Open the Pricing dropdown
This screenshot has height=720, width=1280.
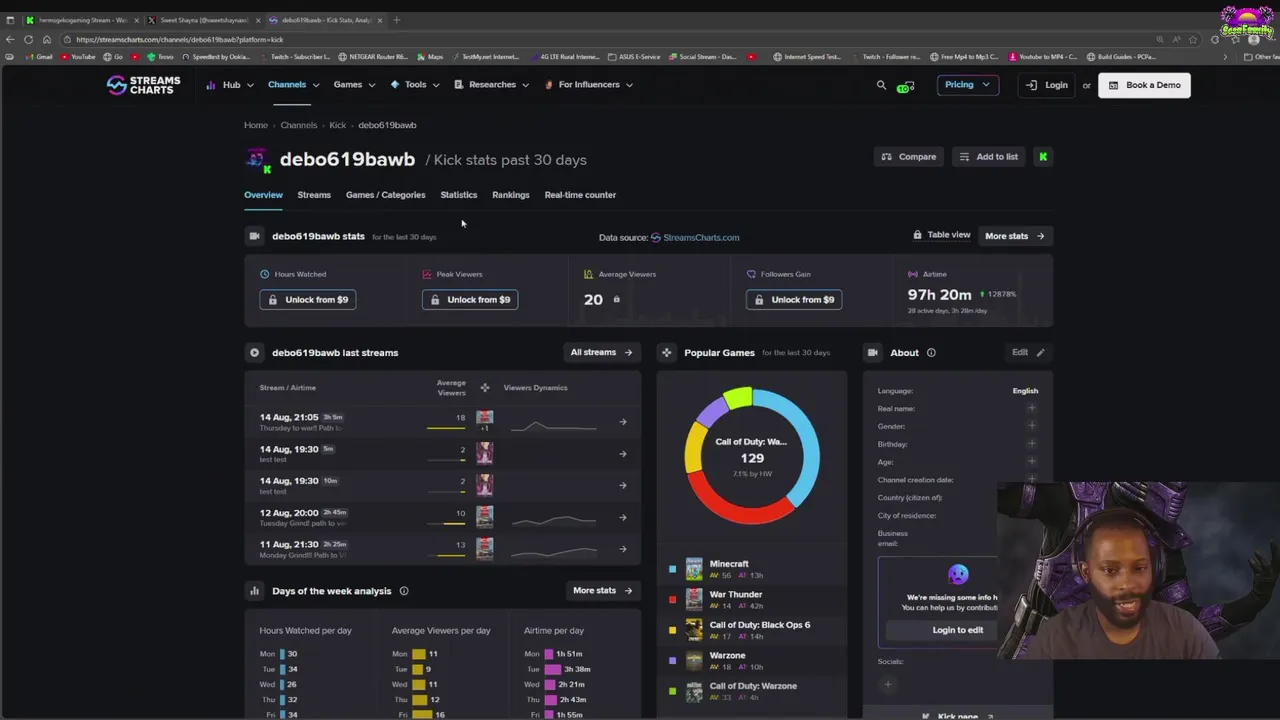pos(967,85)
